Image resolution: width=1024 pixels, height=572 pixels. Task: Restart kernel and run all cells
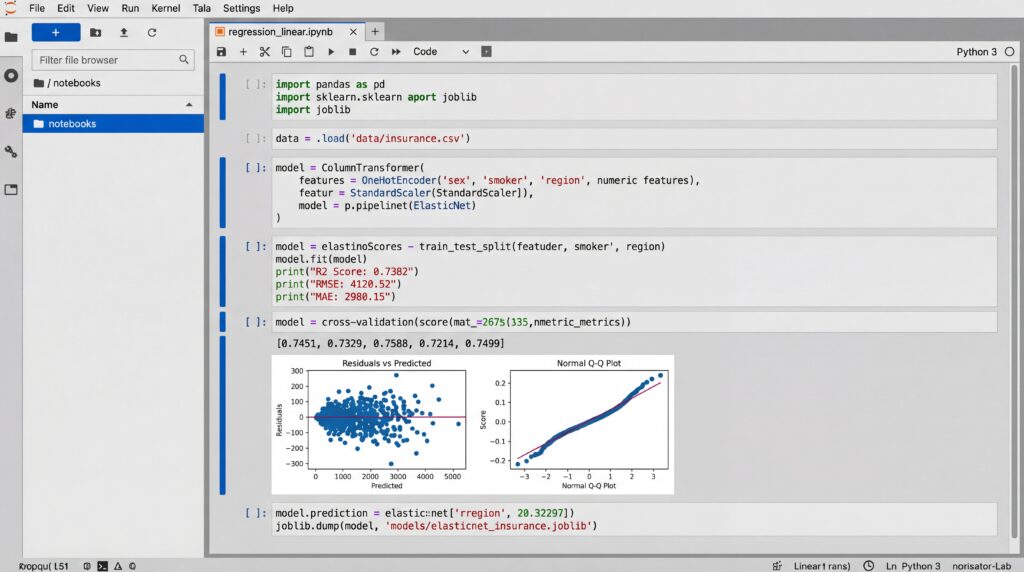click(x=396, y=52)
